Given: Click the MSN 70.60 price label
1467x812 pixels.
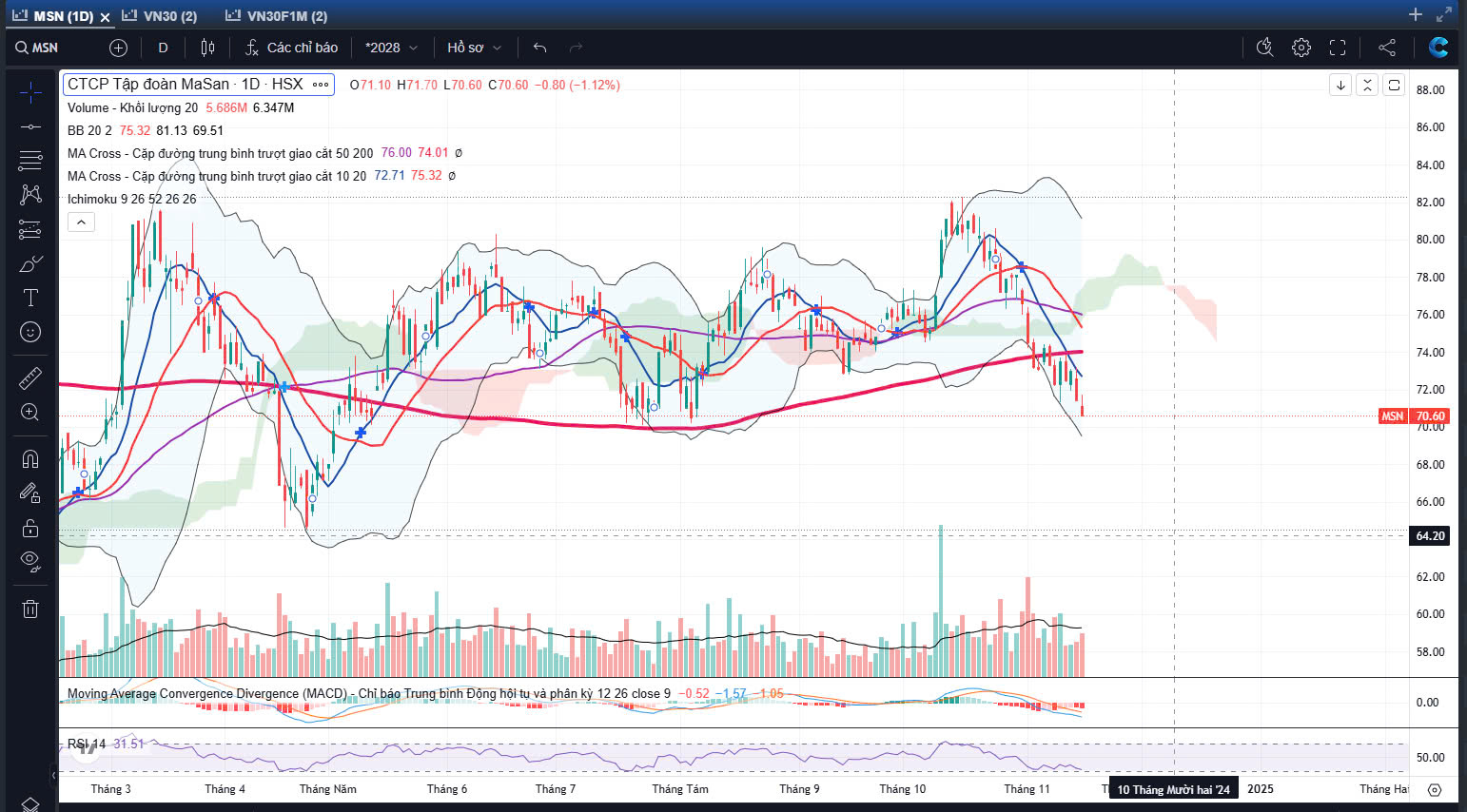Looking at the screenshot, I should [1414, 416].
